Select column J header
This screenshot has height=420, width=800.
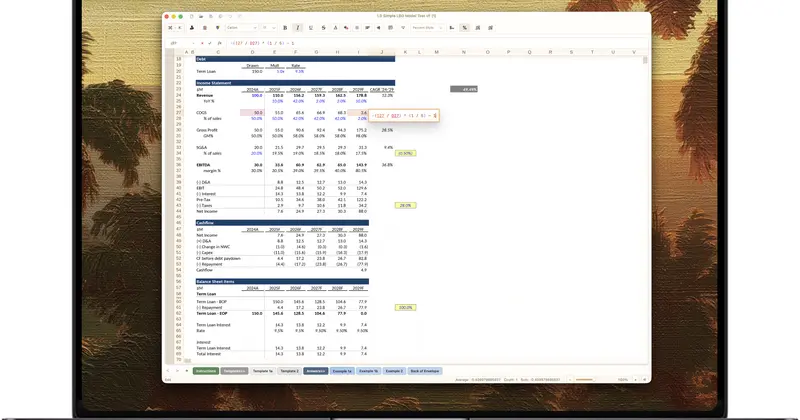tap(382, 52)
